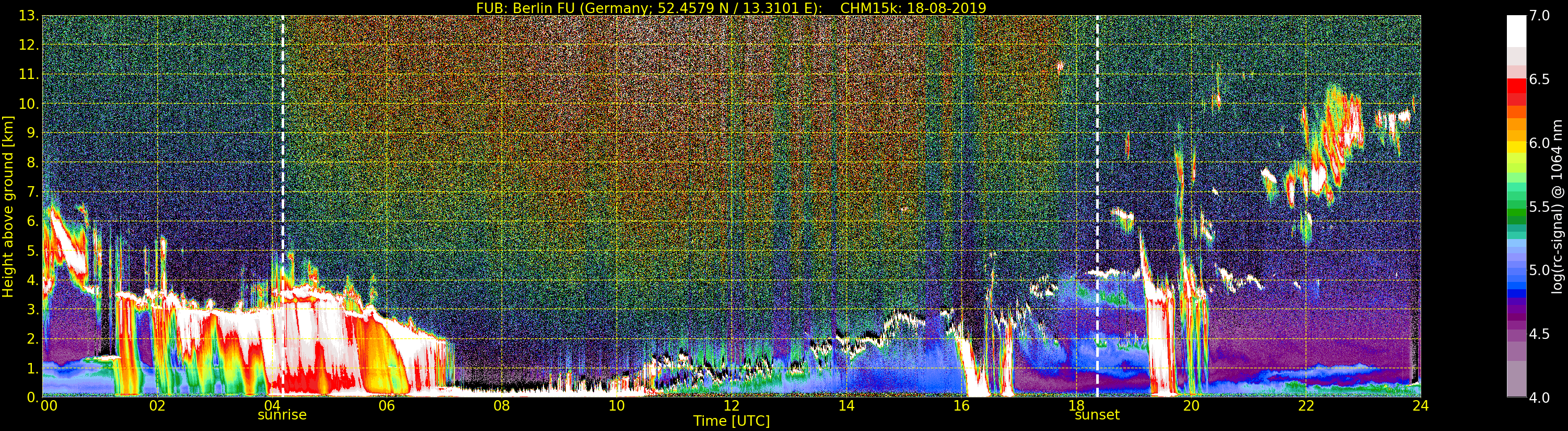Click the "log(rc-signal) @ 1064 nm" colorbar label

[x=1557, y=206]
